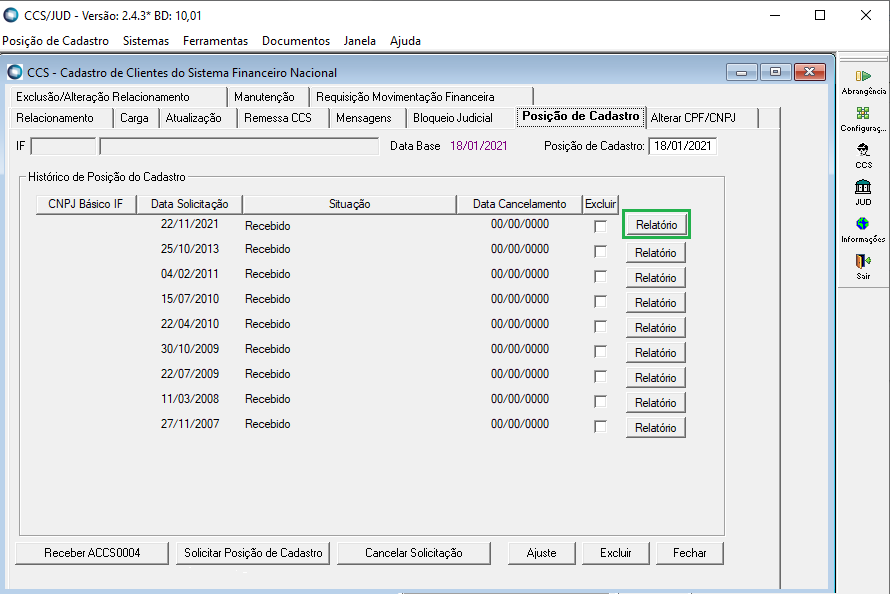Click the Situação column header
Screen dimensions: 890x594
pos(349,204)
